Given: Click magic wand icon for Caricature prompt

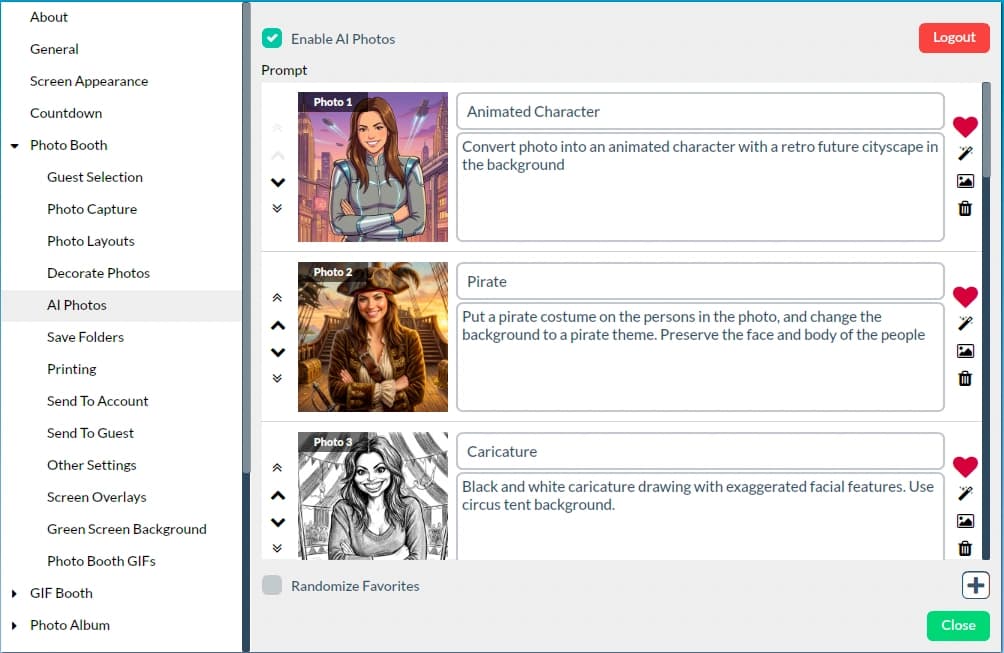Looking at the screenshot, I should 965,493.
